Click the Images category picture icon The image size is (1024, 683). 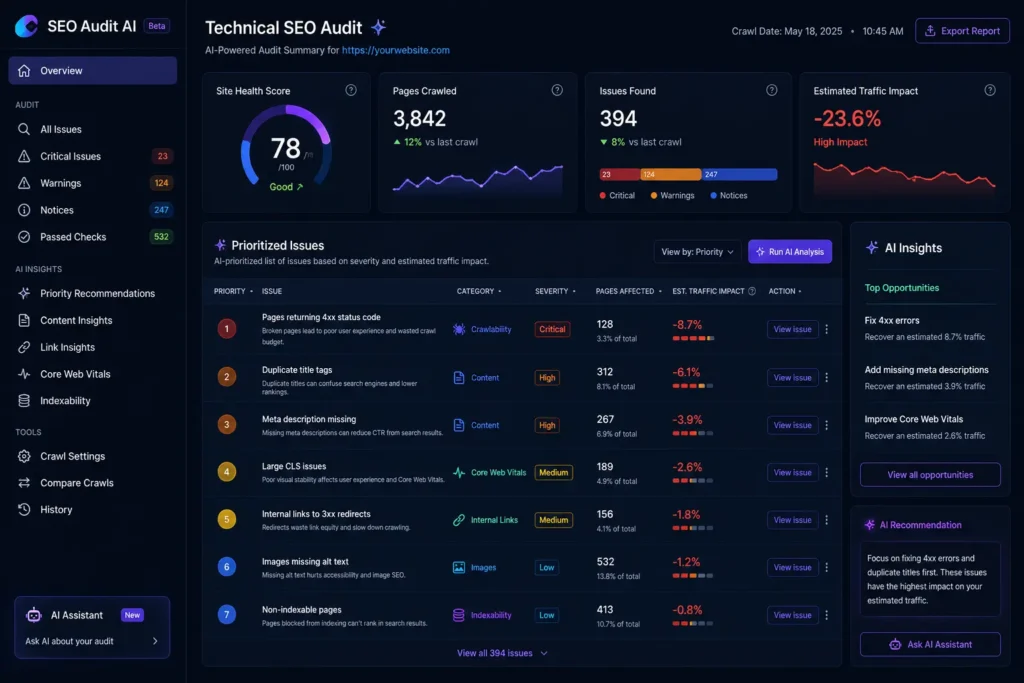click(x=459, y=567)
